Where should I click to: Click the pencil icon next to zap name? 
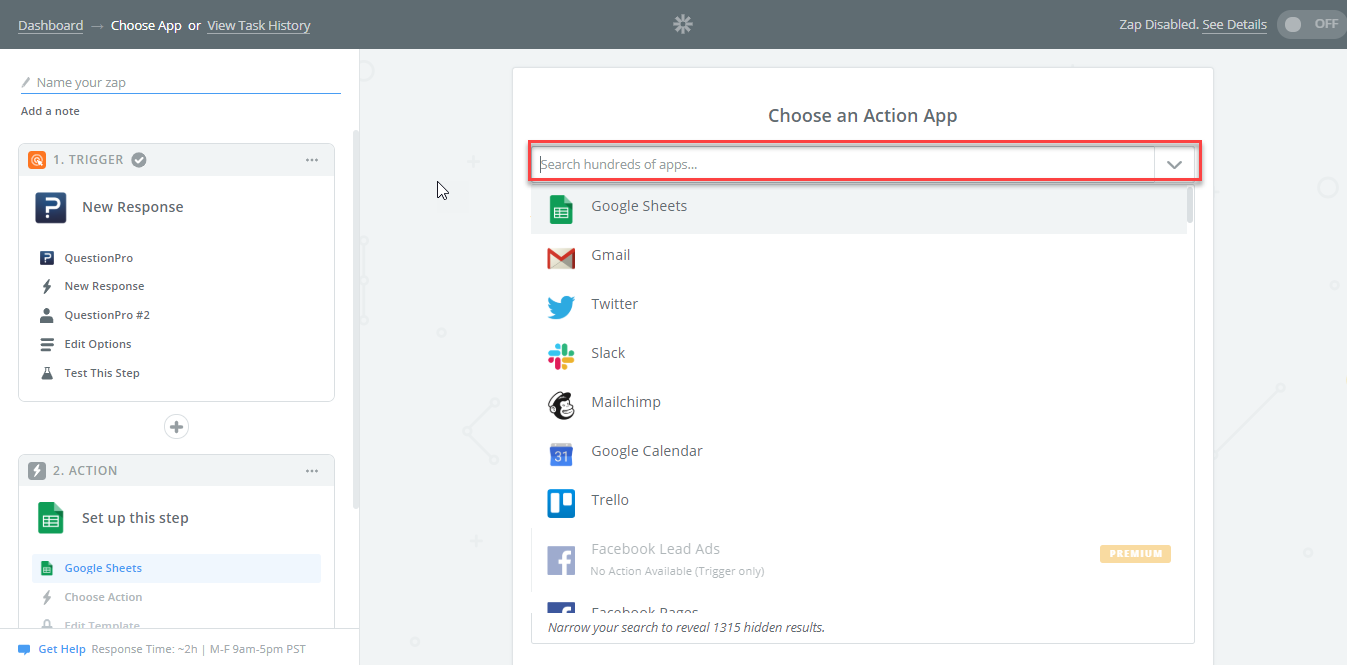[x=26, y=82]
